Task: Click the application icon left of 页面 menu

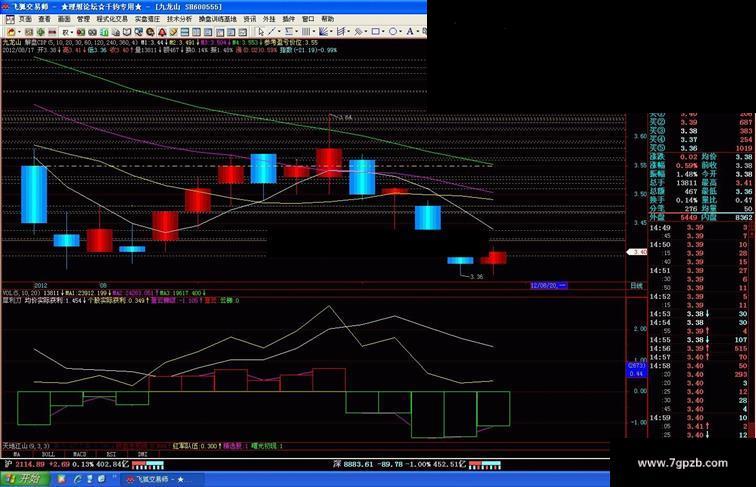Action: 10,19
